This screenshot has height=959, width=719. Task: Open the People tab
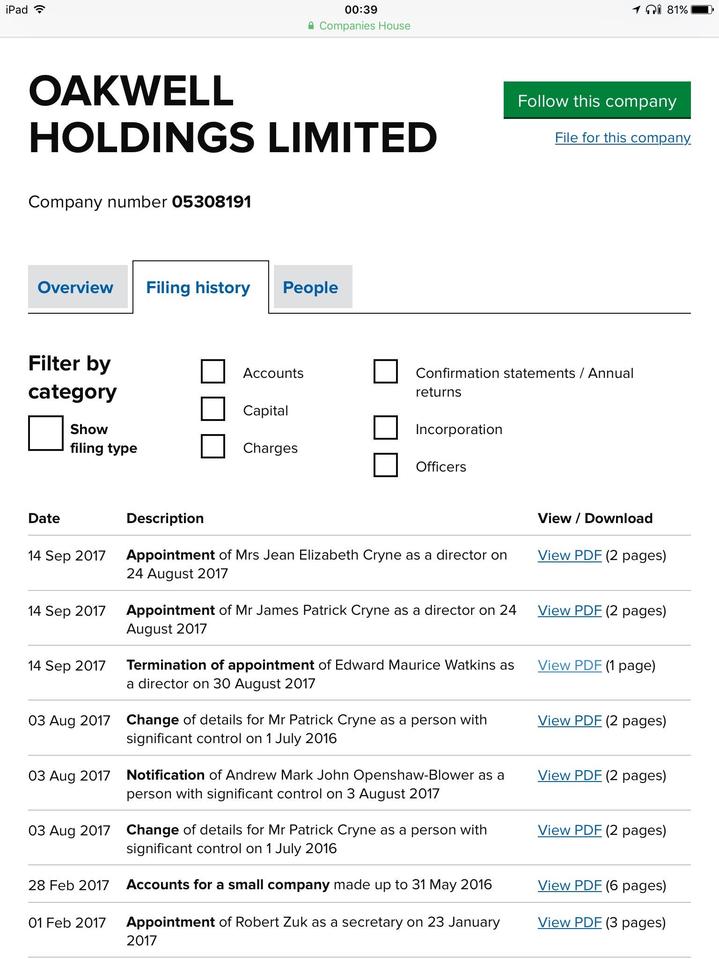click(310, 287)
